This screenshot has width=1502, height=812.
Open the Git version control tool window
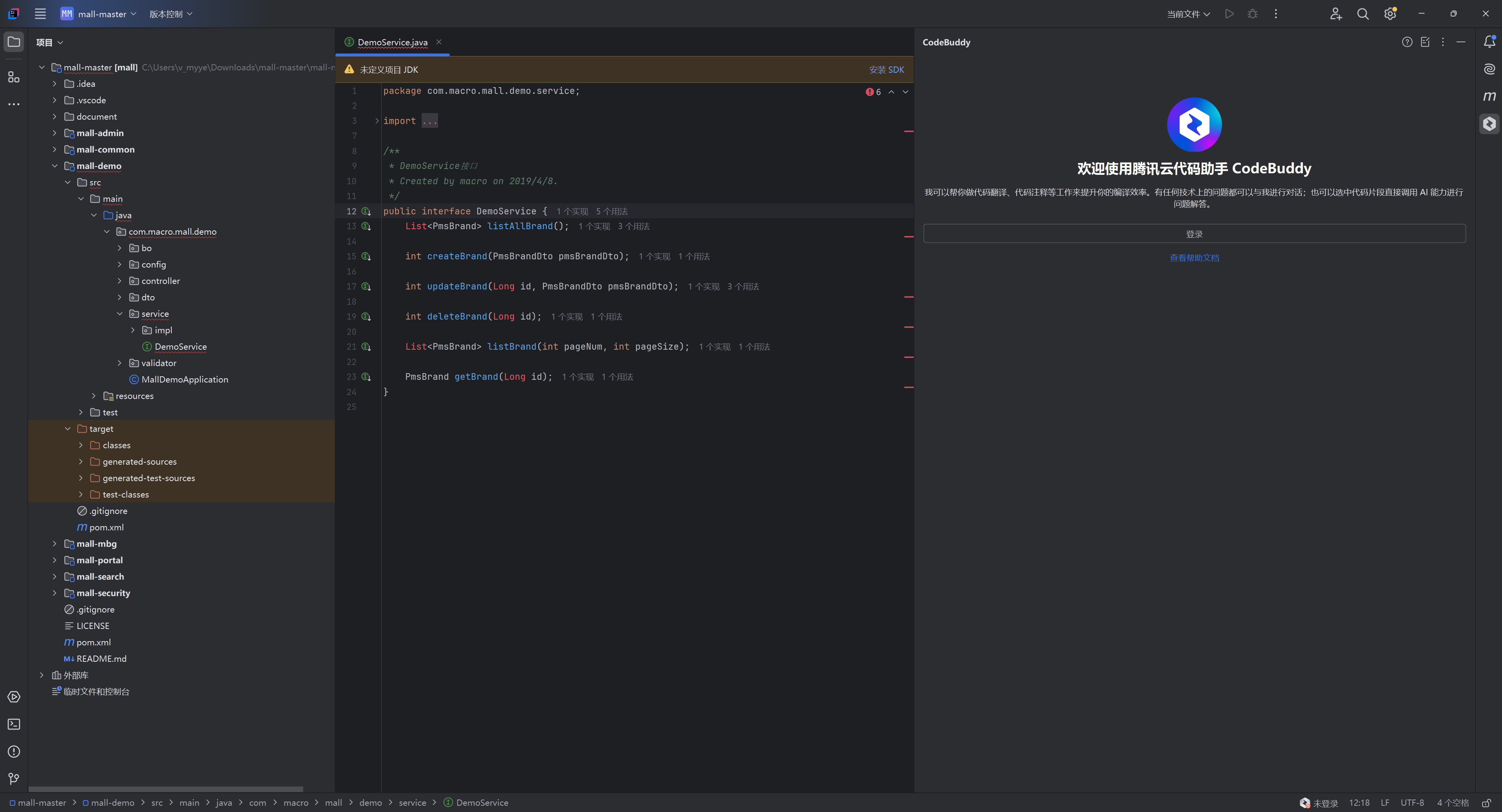14,779
